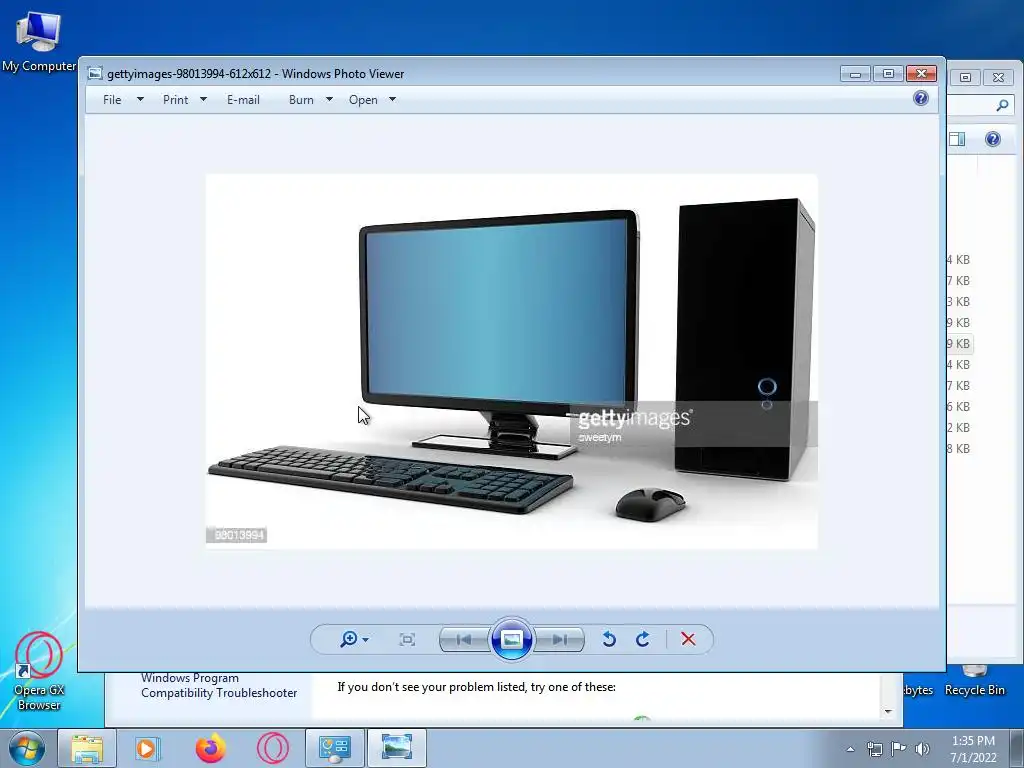
Task: Rotate the photo counterclockwise
Action: point(609,639)
